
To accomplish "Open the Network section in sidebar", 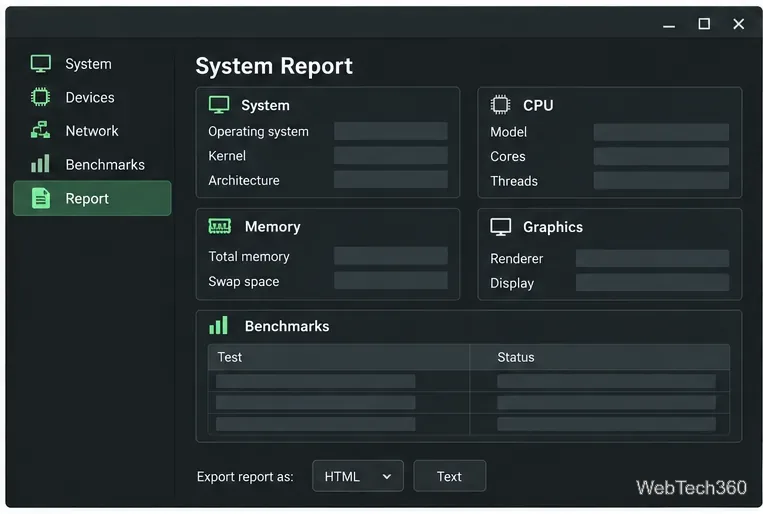I will [x=92, y=130].
